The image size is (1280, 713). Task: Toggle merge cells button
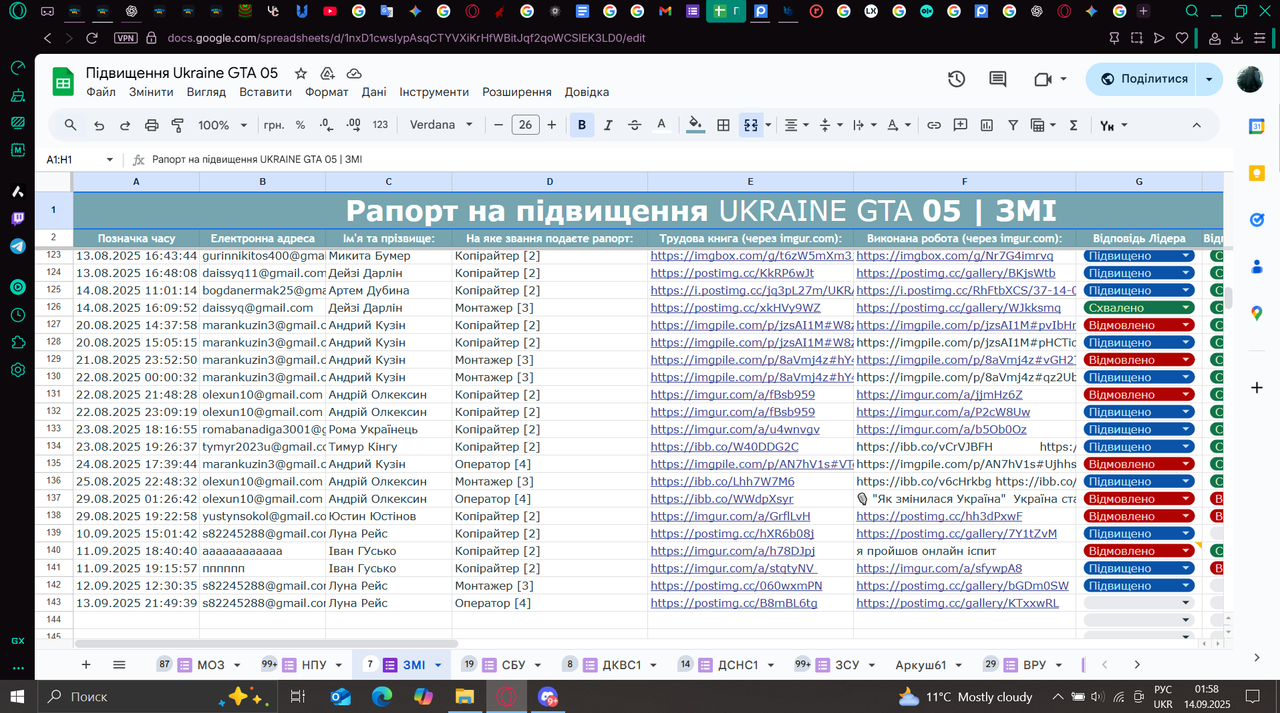[x=750, y=125]
